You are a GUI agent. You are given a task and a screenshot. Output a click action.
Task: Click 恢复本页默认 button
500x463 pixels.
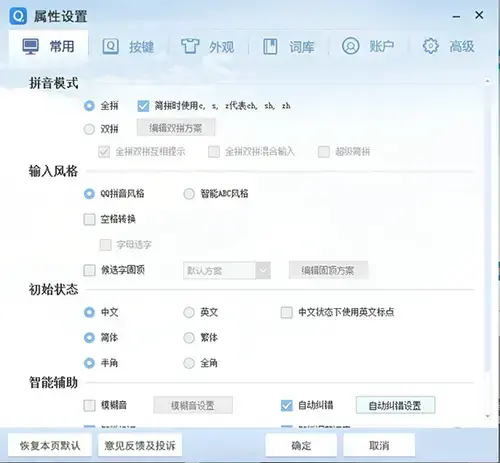(50, 445)
